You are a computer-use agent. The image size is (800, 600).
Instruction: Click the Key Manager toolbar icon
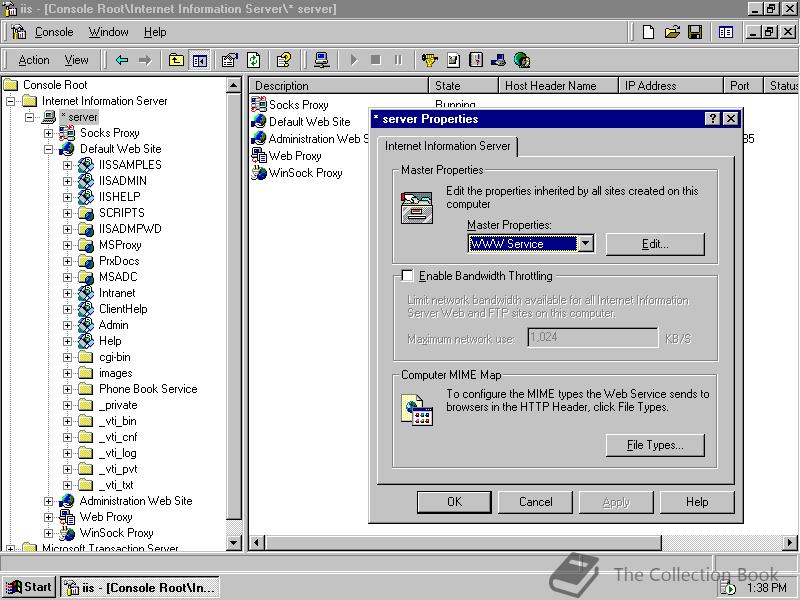tap(430, 60)
